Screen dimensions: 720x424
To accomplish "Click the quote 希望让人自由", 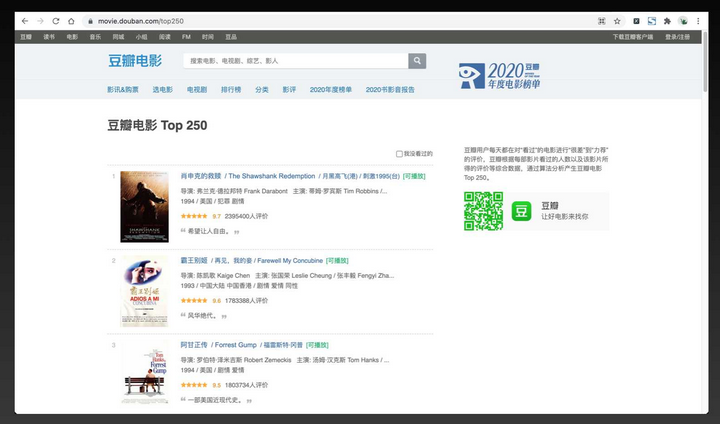I will tap(207, 231).
